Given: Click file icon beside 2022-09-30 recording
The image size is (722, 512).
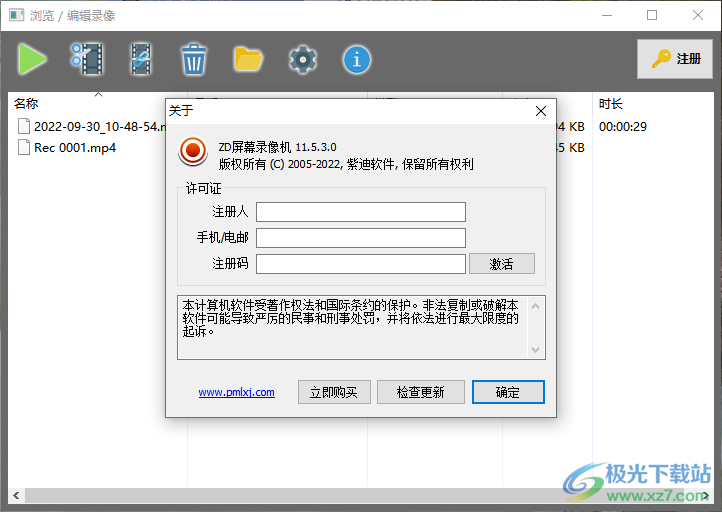Looking at the screenshot, I should [23, 126].
